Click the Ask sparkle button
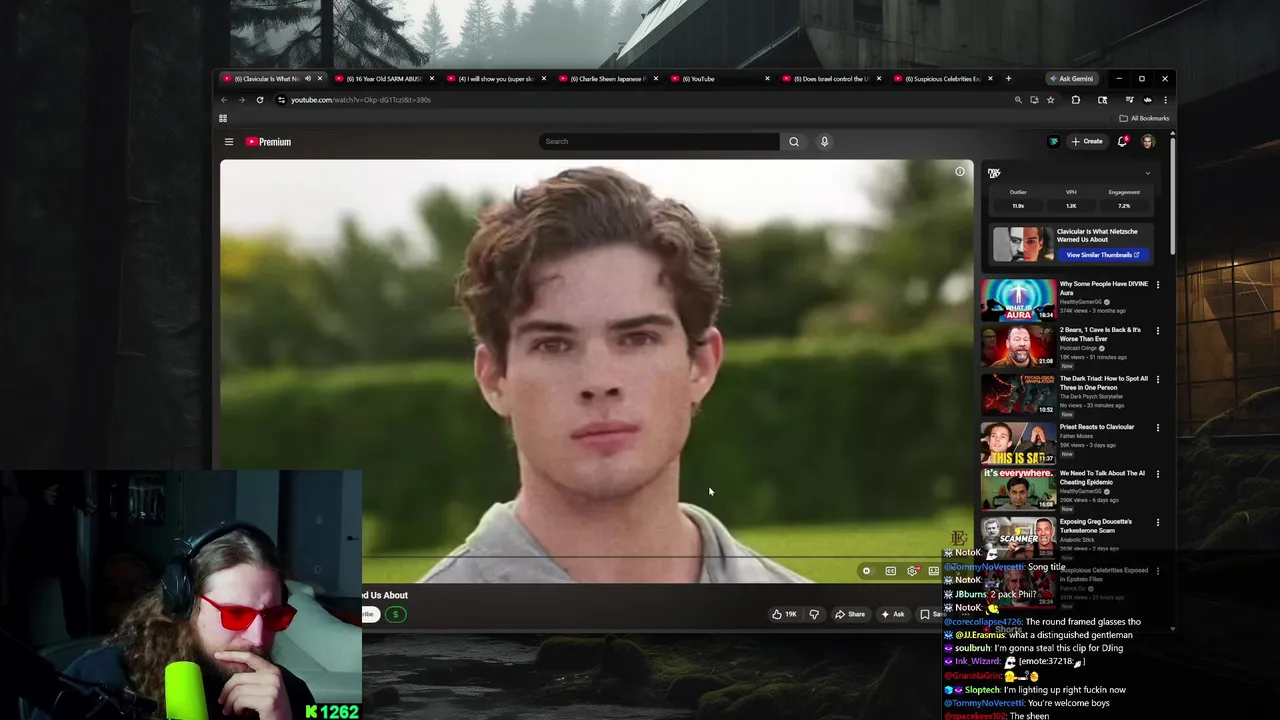The image size is (1280, 720). pyautogui.click(x=893, y=614)
